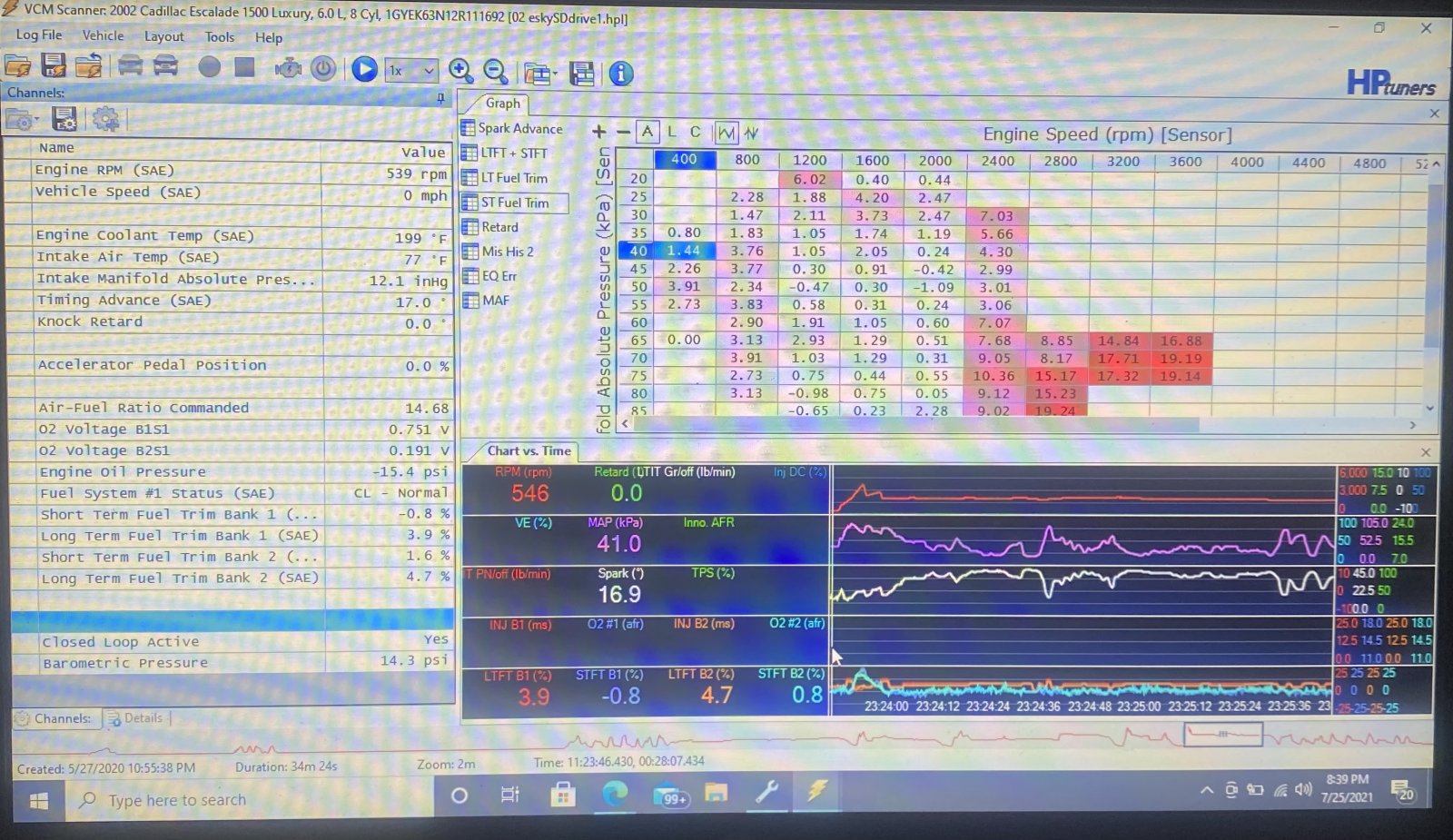This screenshot has width=1453, height=840.
Task: Toggle the C count mode button
Action: click(x=696, y=132)
